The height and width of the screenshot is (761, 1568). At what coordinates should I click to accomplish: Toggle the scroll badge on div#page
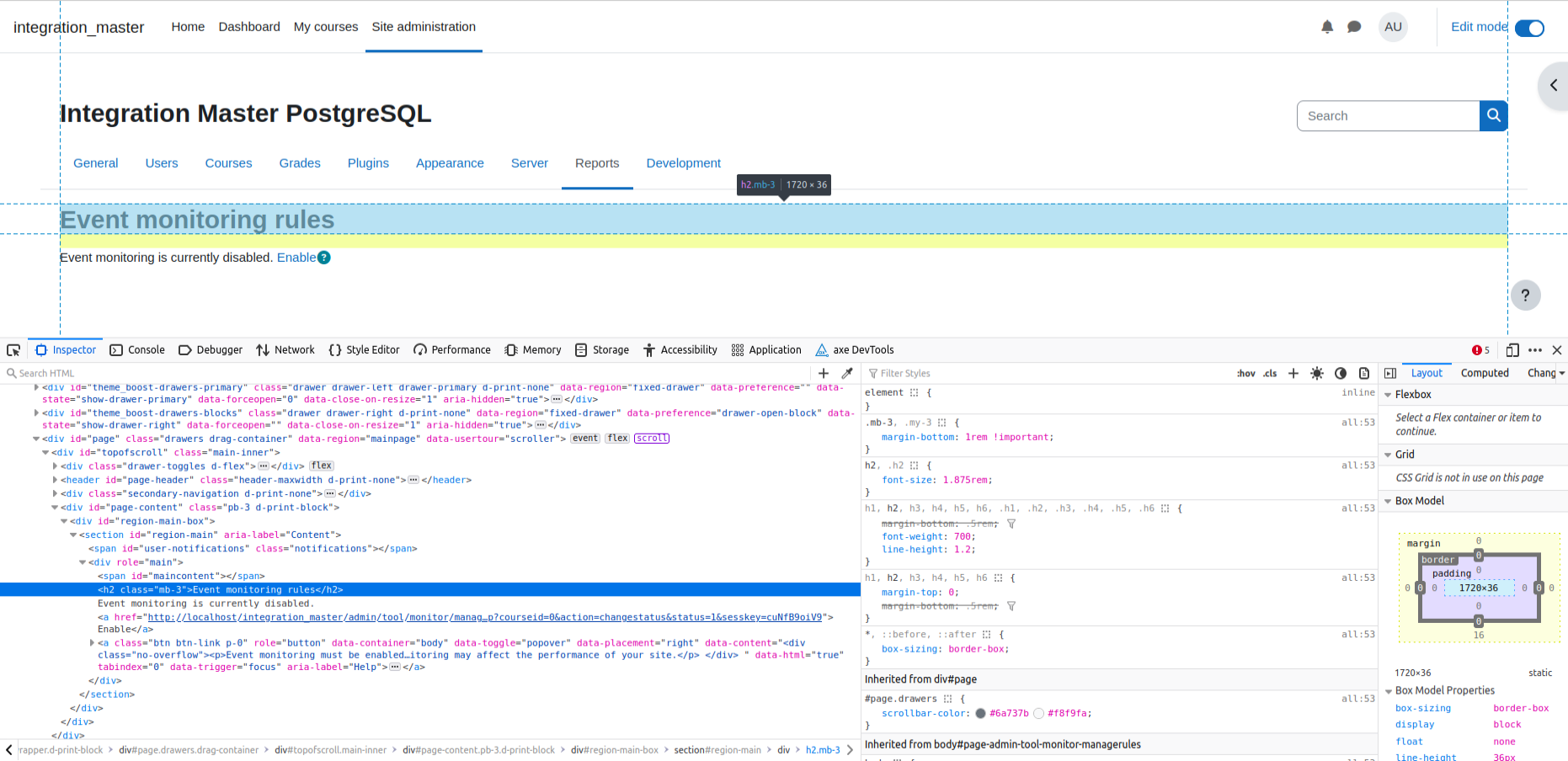(x=652, y=439)
